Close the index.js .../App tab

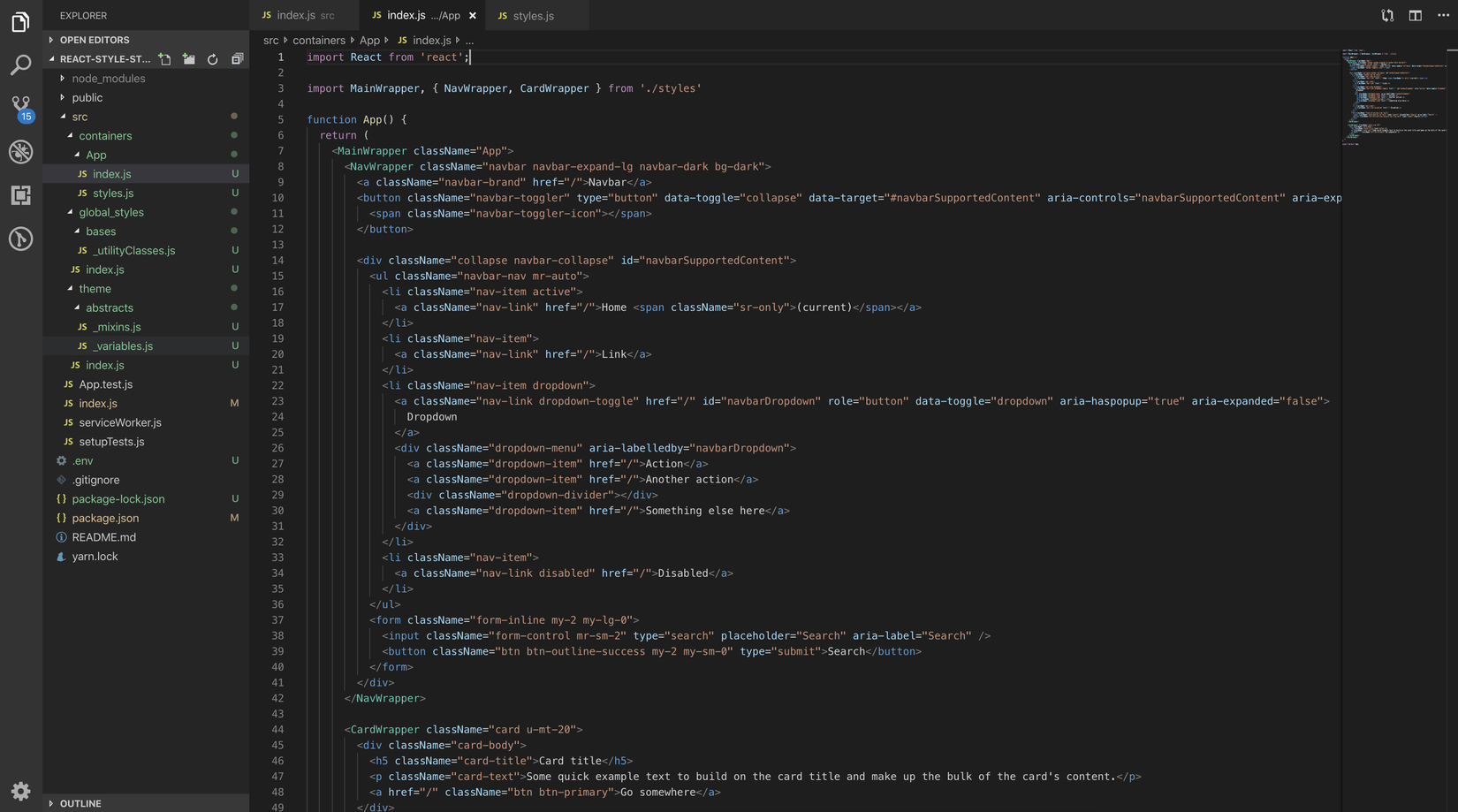click(473, 16)
